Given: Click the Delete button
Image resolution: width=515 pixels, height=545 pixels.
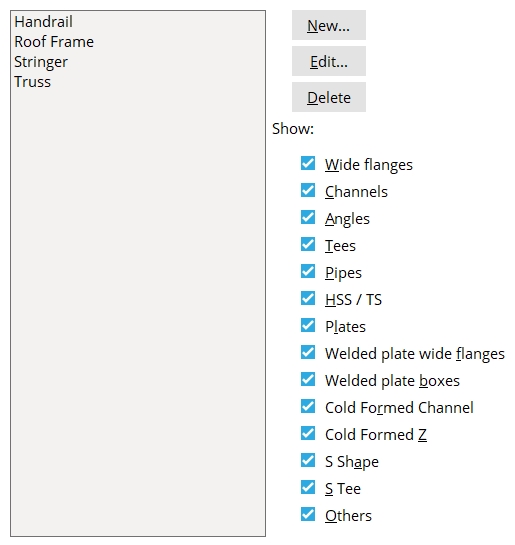Looking at the screenshot, I should [x=329, y=97].
